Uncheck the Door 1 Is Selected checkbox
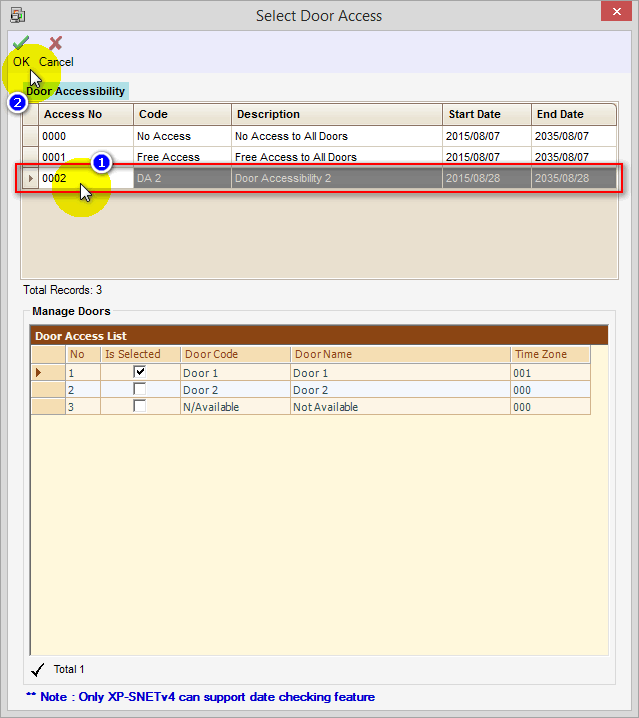The width and height of the screenshot is (639, 718). (140, 372)
